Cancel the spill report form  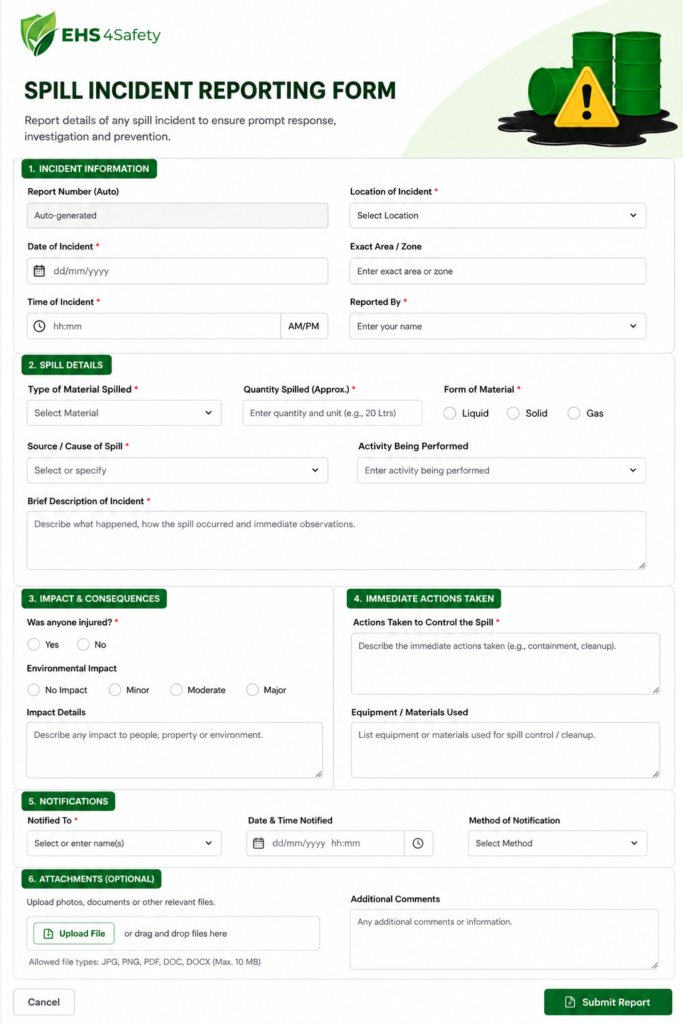click(x=44, y=1002)
